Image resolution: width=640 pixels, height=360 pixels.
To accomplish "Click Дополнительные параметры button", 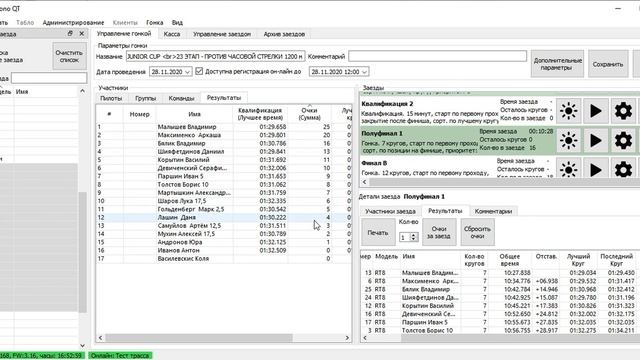I will point(557,64).
